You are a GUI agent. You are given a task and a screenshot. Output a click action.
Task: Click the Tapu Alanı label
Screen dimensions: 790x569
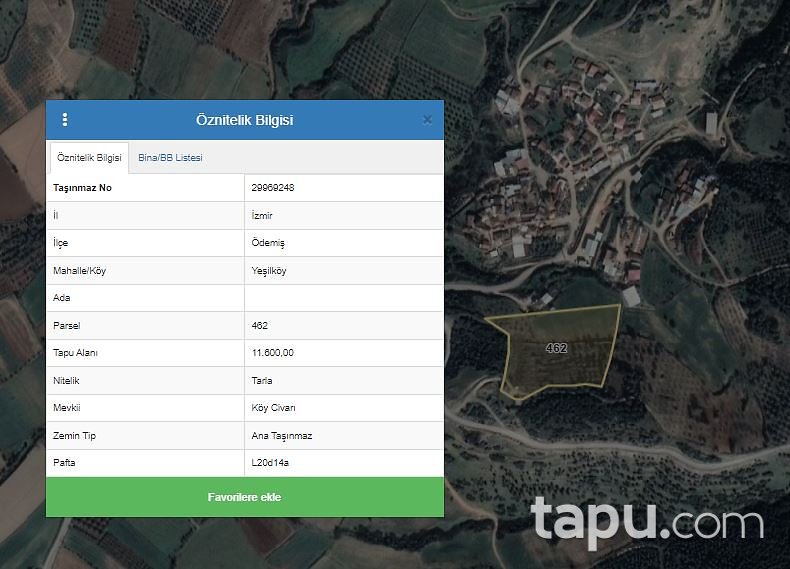[x=76, y=353]
